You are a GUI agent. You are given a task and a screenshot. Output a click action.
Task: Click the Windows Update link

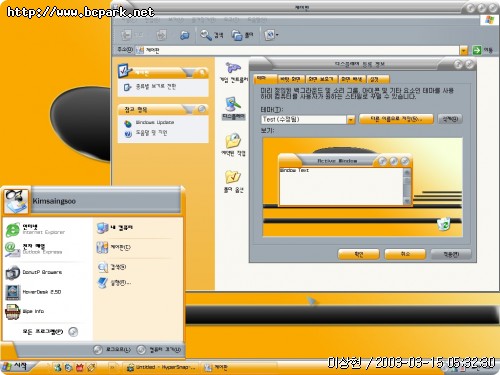[155, 122]
